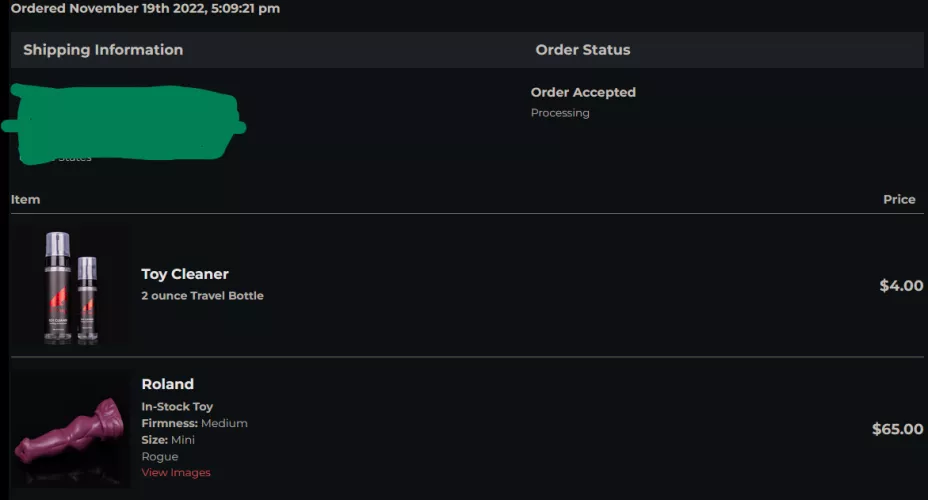
Task: Click the Rogue color label
Action: click(160, 456)
